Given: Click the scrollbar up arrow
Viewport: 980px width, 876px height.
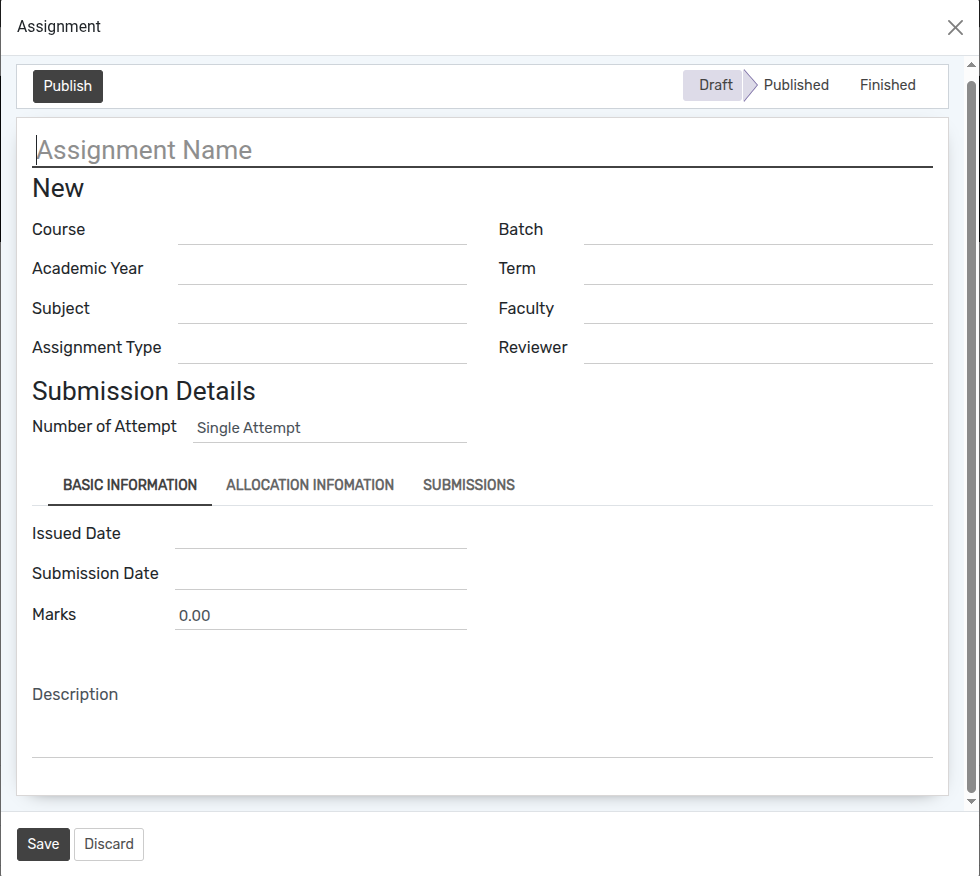Looking at the screenshot, I should click(x=971, y=65).
